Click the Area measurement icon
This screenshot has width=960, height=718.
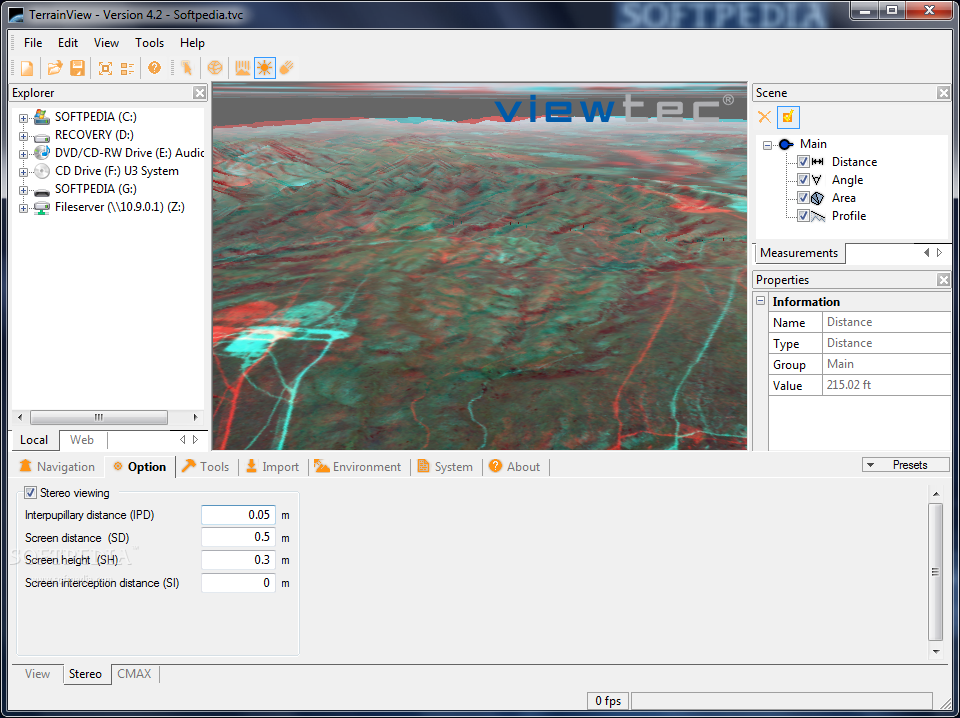[818, 198]
